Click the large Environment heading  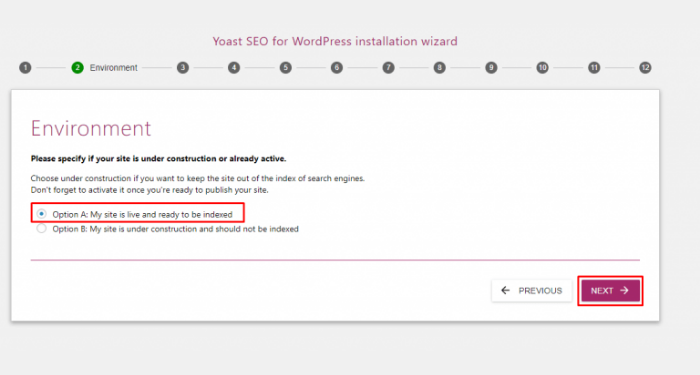91,129
